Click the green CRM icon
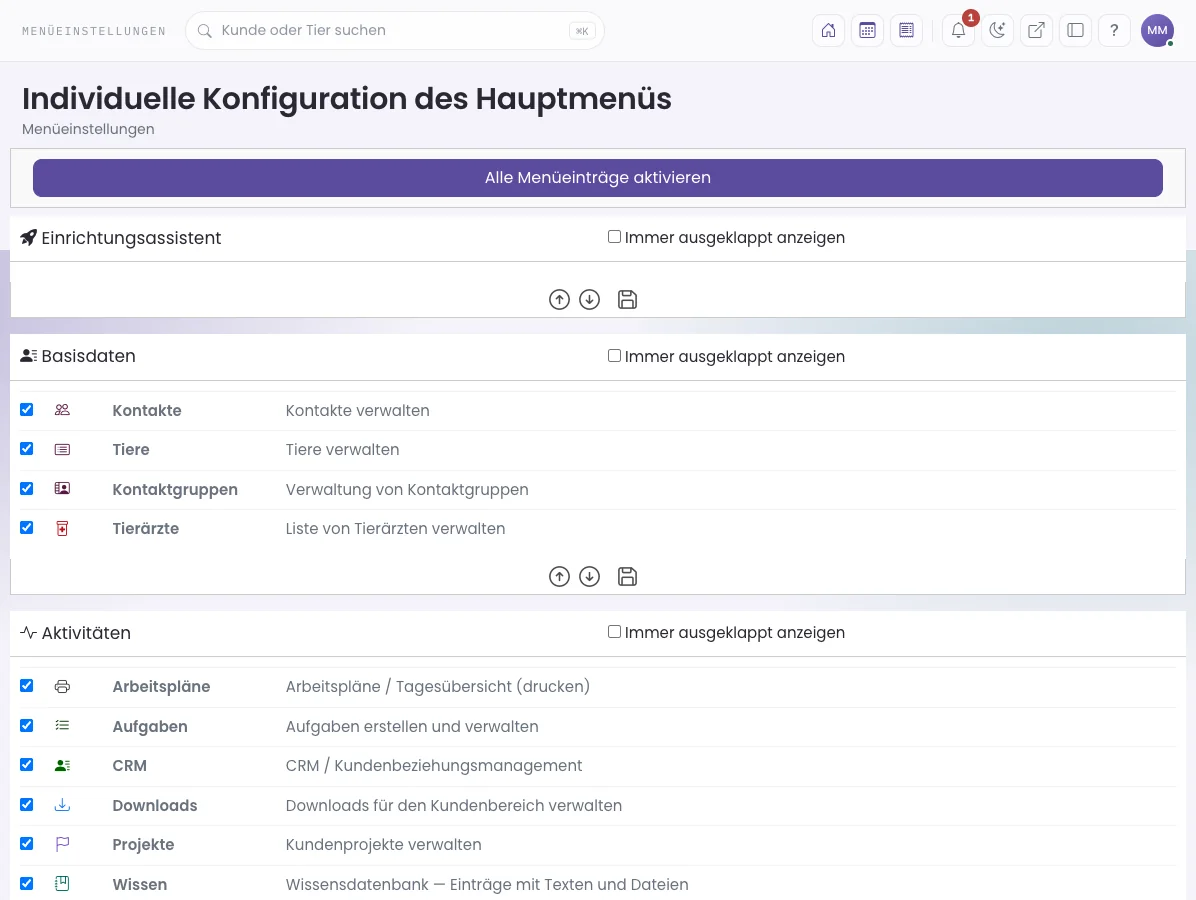The width and height of the screenshot is (1196, 900). click(63, 766)
